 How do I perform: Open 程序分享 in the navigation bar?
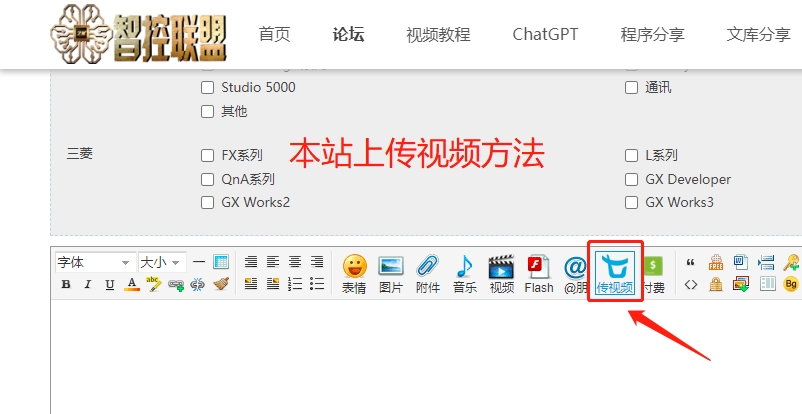click(x=652, y=35)
